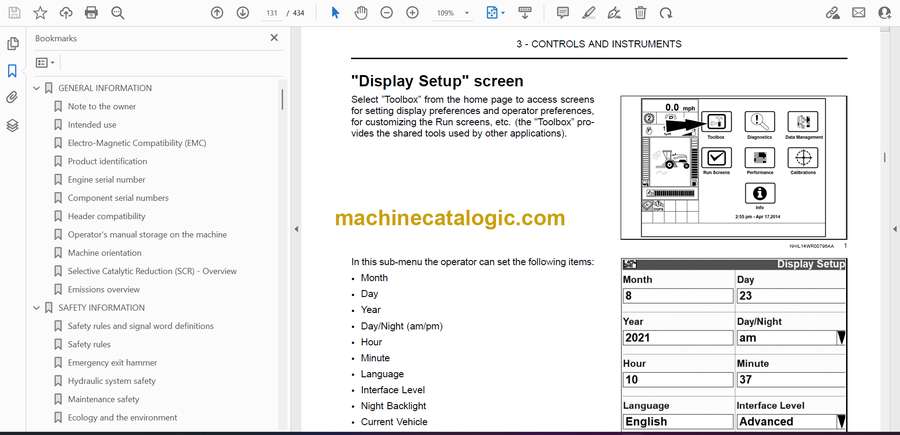Screen dimensions: 900x435
Task: Open the layers panel in sidebar
Action: 13,125
